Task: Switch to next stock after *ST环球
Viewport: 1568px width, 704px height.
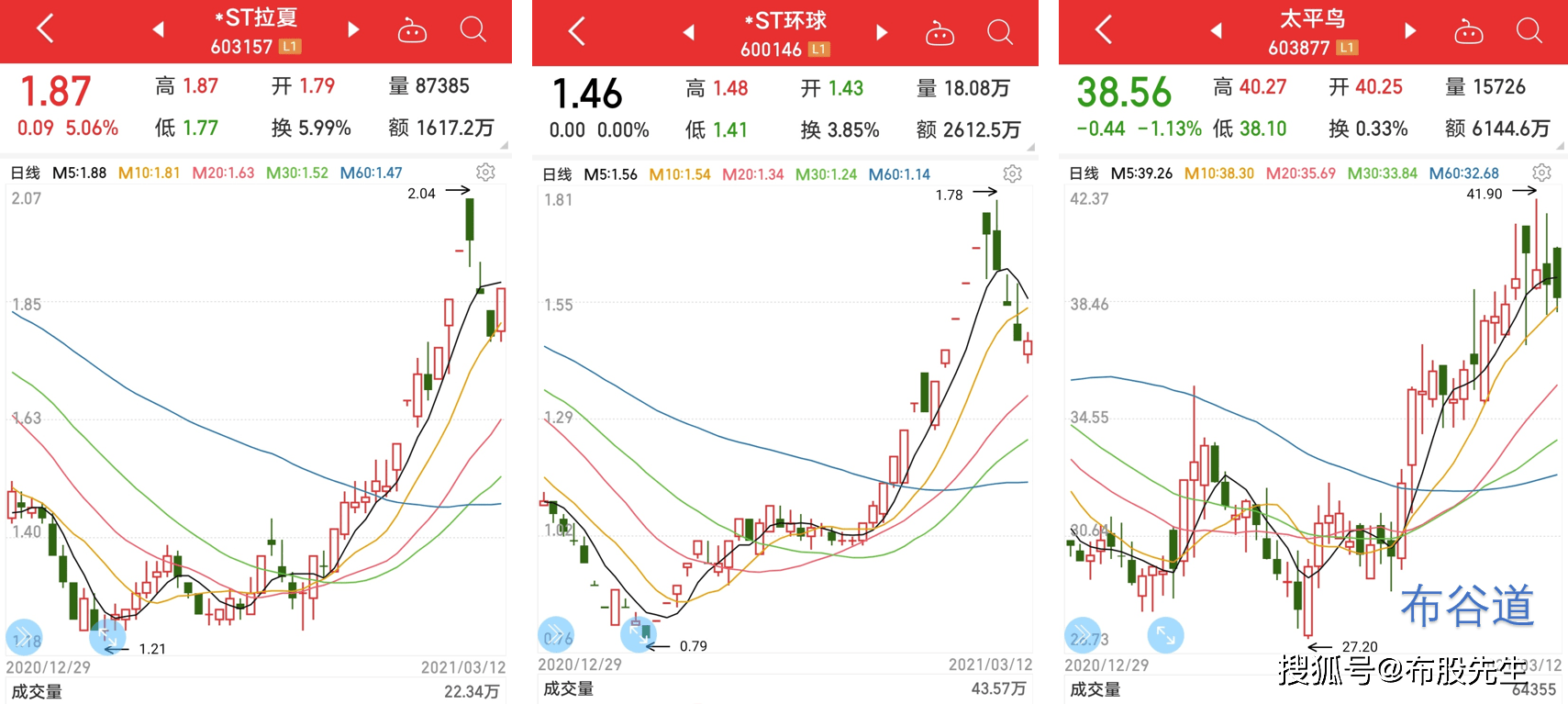Action: [x=882, y=33]
